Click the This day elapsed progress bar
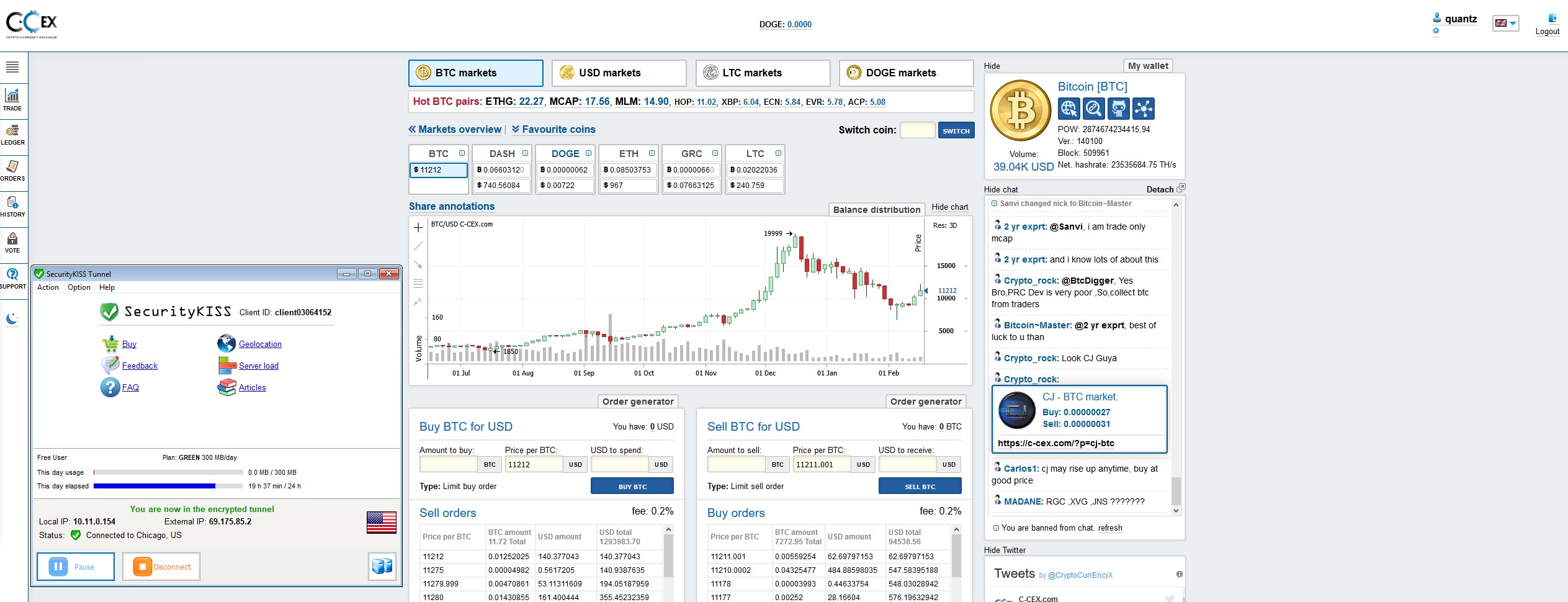 click(168, 486)
